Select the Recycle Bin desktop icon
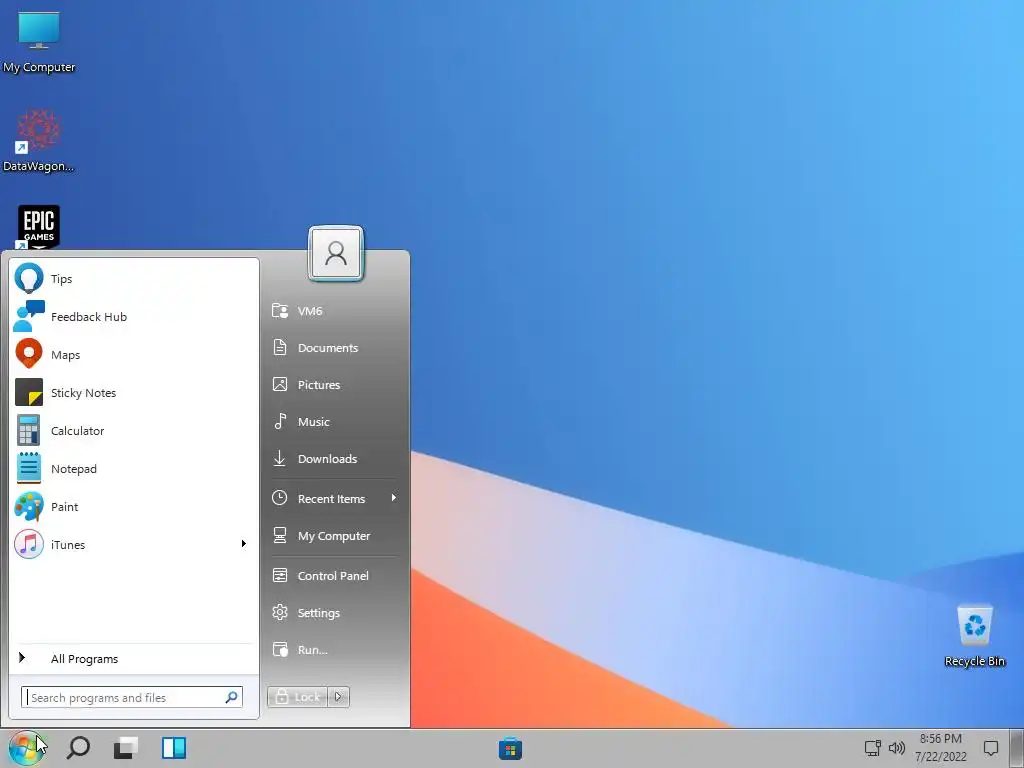Viewport: 1024px width, 768px height. click(974, 635)
